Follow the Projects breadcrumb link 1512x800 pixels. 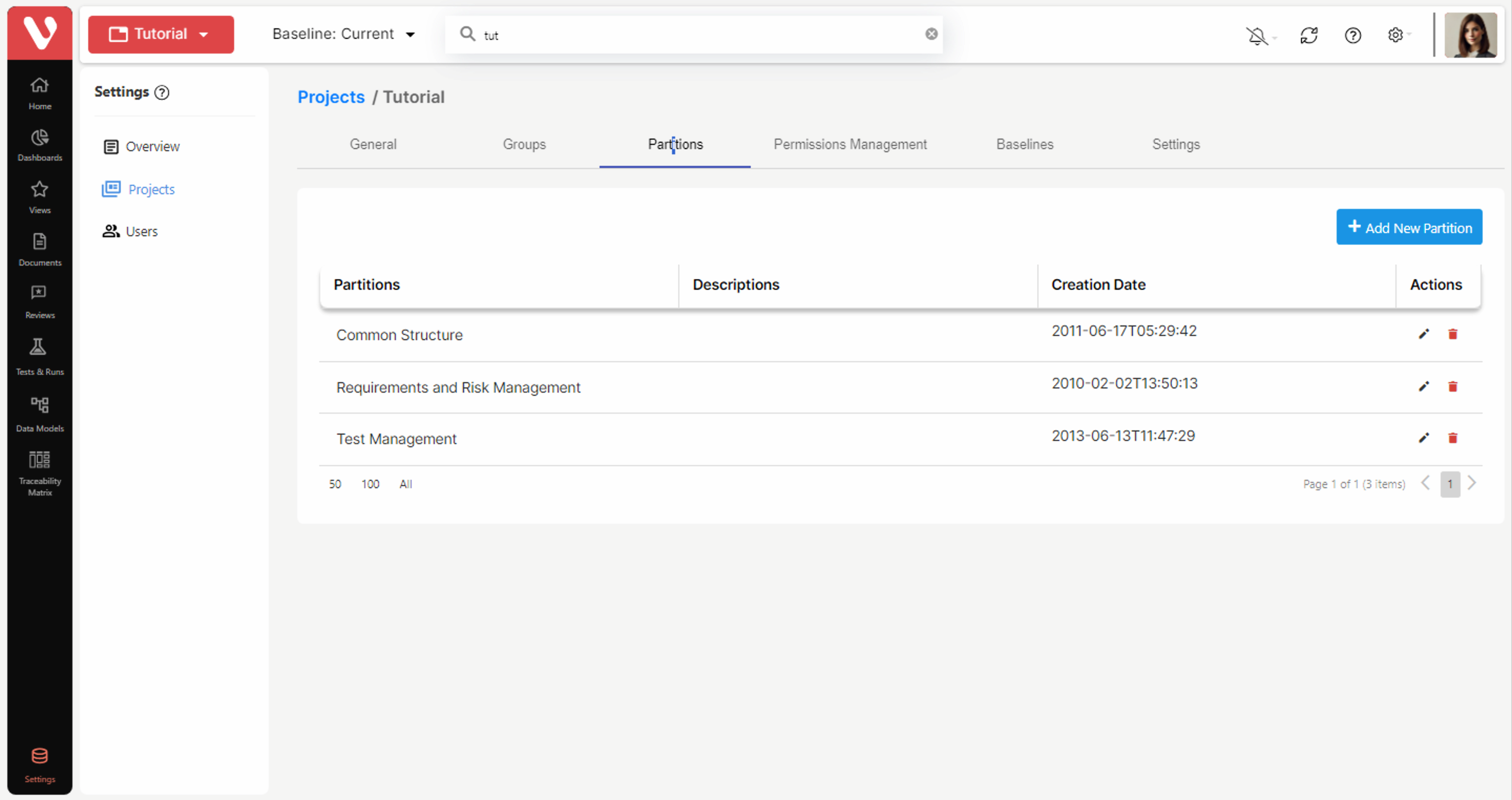pyautogui.click(x=330, y=97)
